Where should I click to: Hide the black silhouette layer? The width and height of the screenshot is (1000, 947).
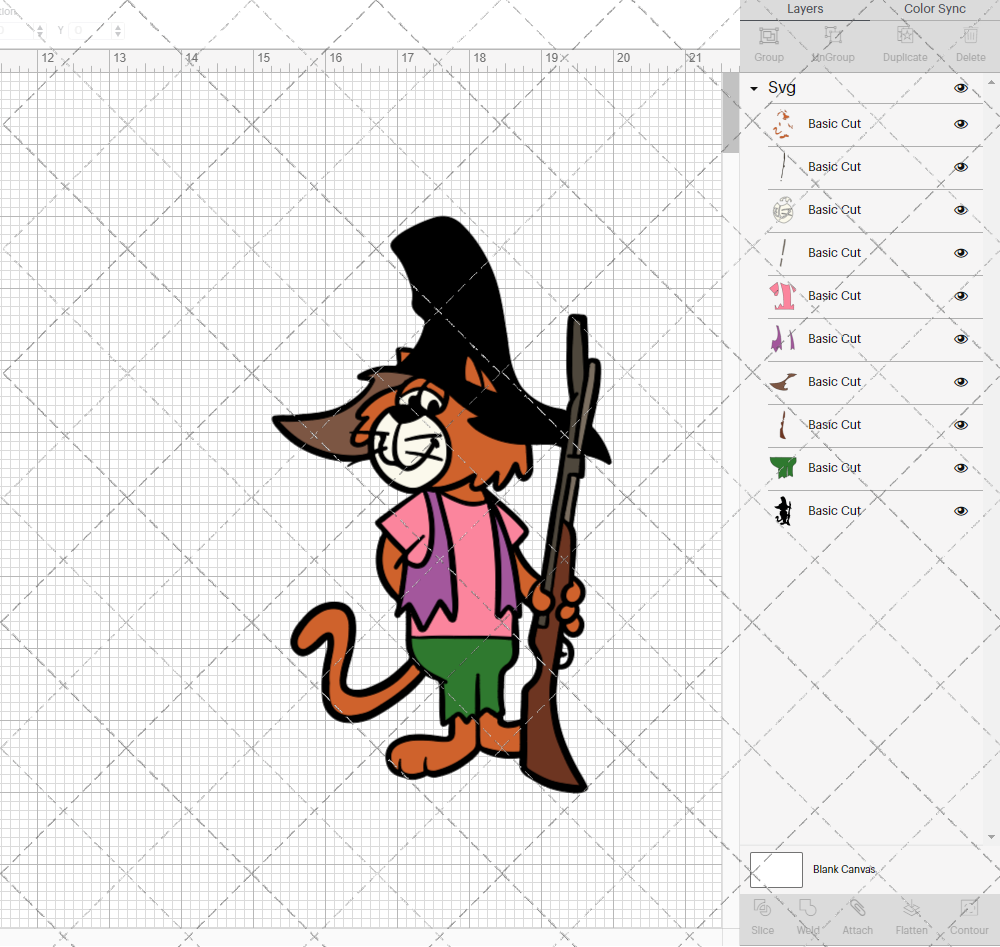[x=960, y=511]
